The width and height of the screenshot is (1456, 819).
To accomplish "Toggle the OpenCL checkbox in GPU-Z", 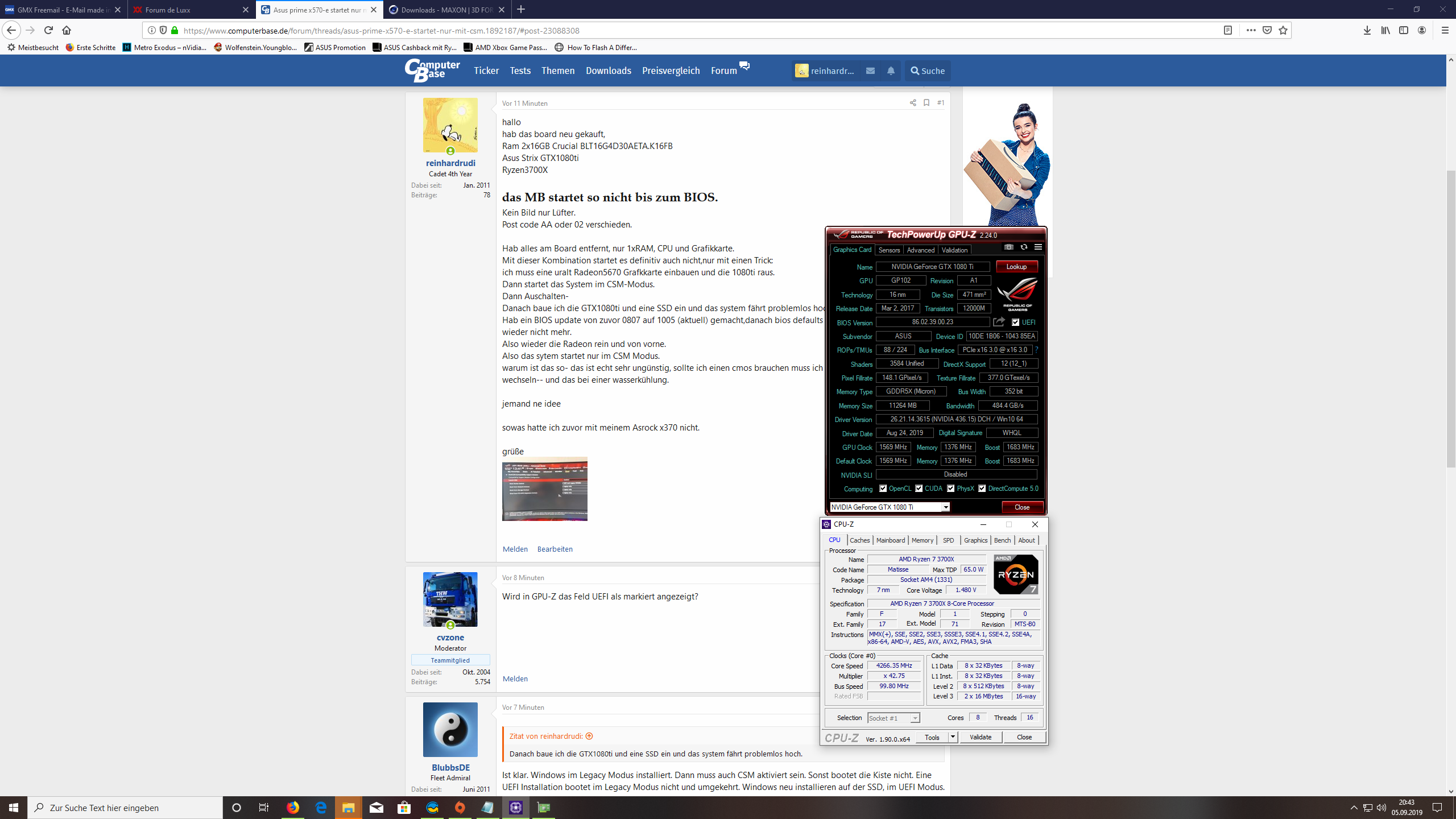I will click(883, 489).
